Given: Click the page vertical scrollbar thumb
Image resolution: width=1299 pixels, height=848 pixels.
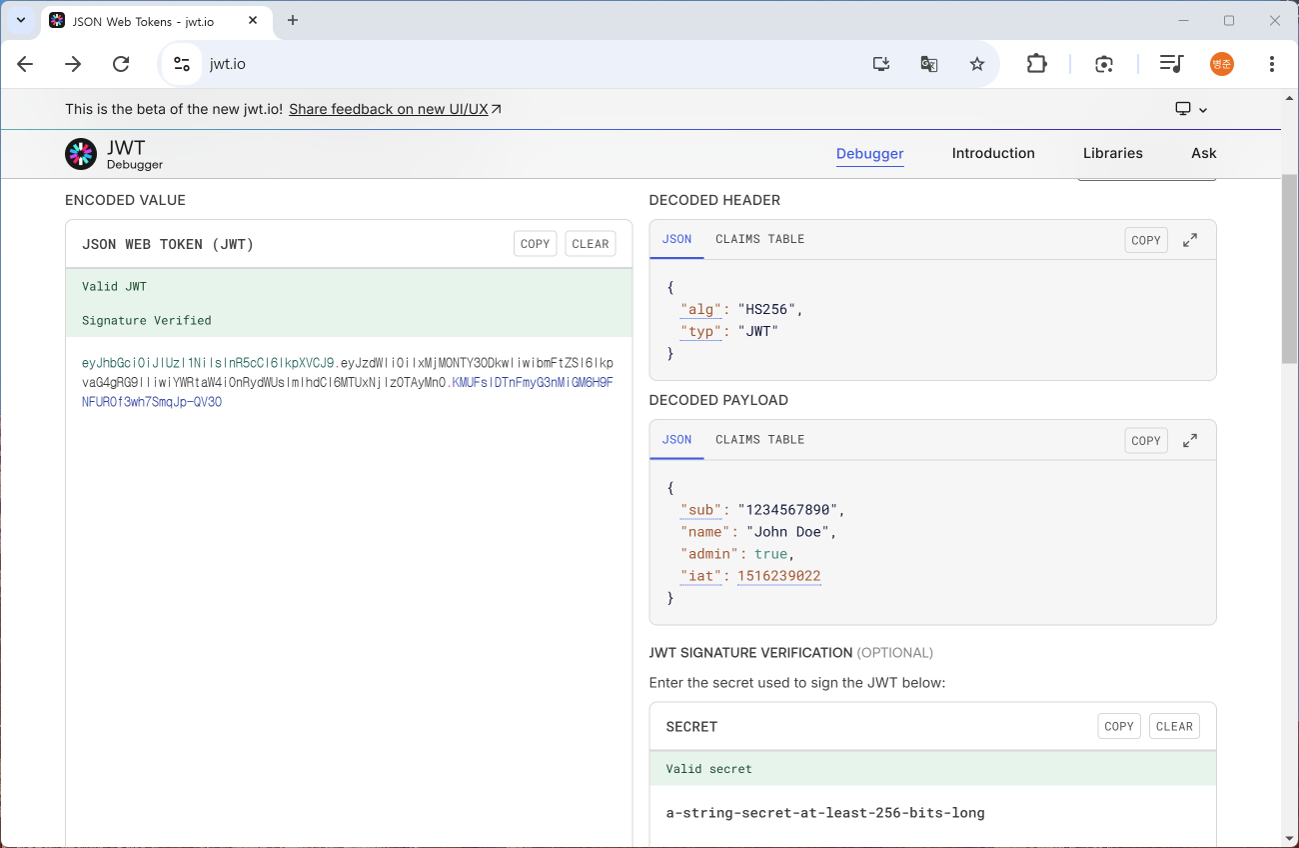Looking at the screenshot, I should coord(1290,268).
